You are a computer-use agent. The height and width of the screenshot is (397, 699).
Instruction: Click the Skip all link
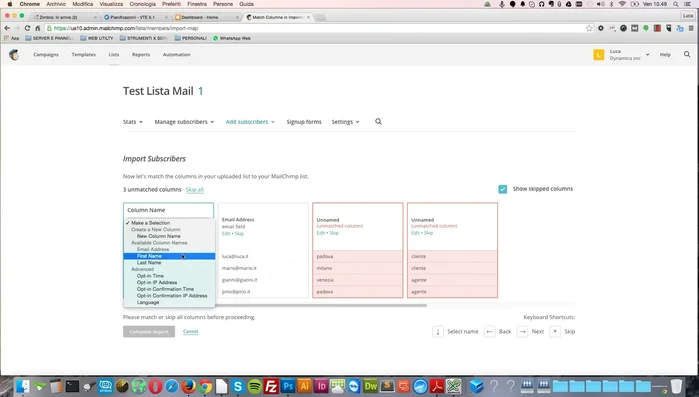194,190
